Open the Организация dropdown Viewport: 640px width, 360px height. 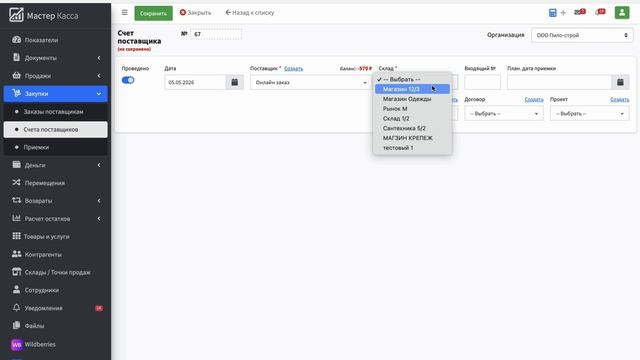[582, 35]
